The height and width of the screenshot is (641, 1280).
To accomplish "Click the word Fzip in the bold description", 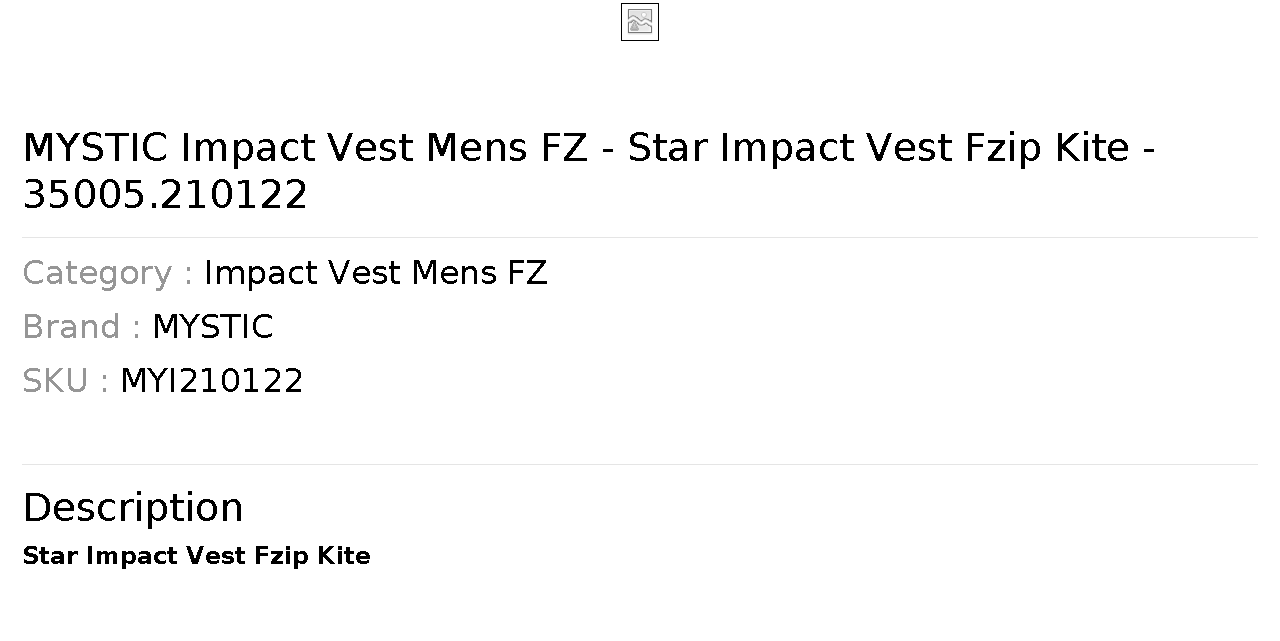I will click(281, 557).
